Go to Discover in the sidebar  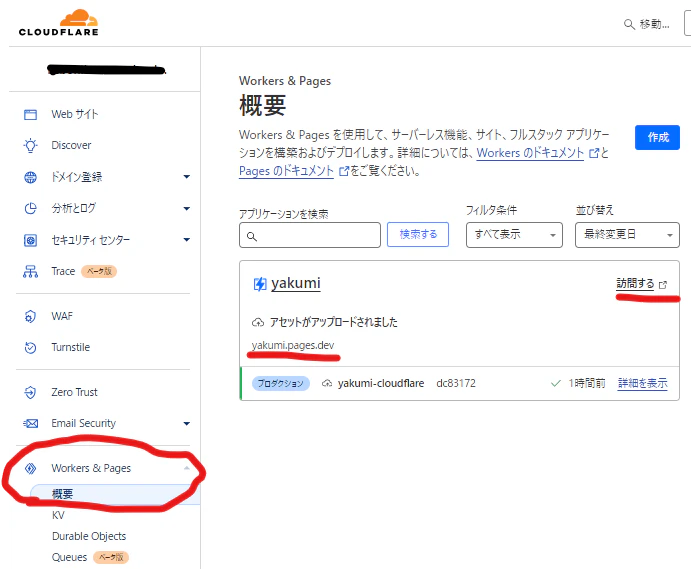pos(71,145)
